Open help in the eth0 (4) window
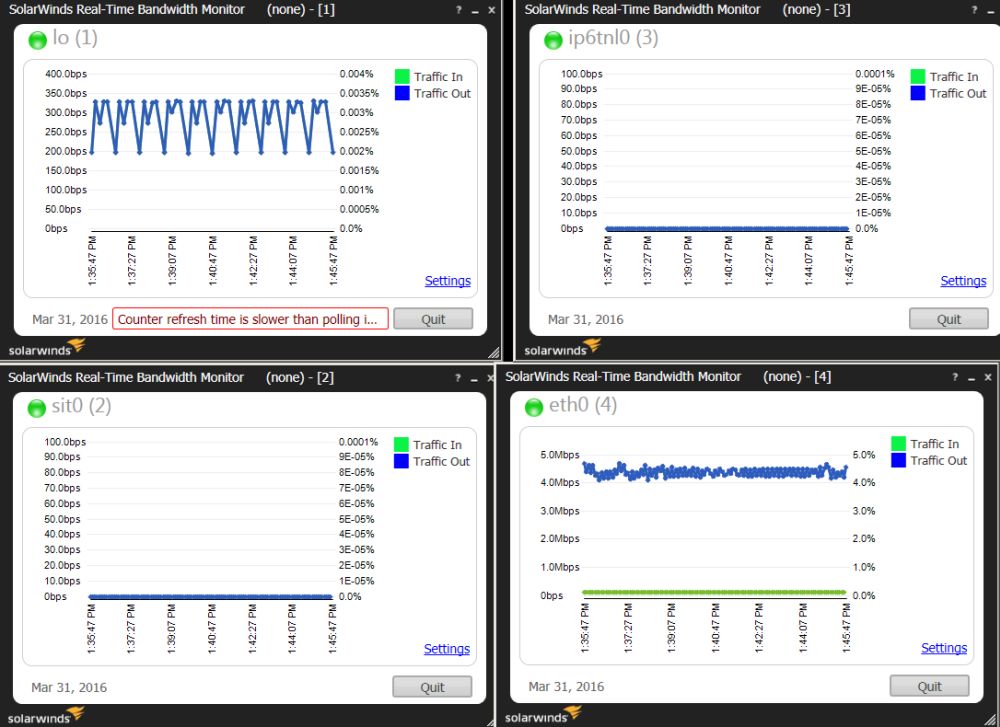The image size is (1000, 727). 955,377
